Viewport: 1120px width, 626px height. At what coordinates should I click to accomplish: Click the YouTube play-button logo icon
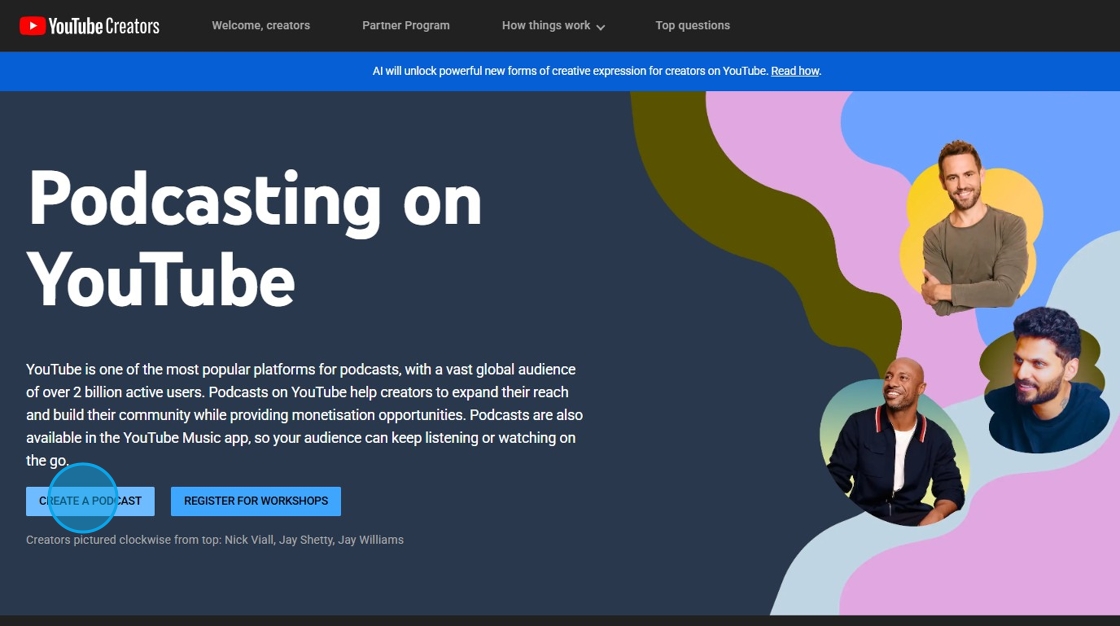32,26
